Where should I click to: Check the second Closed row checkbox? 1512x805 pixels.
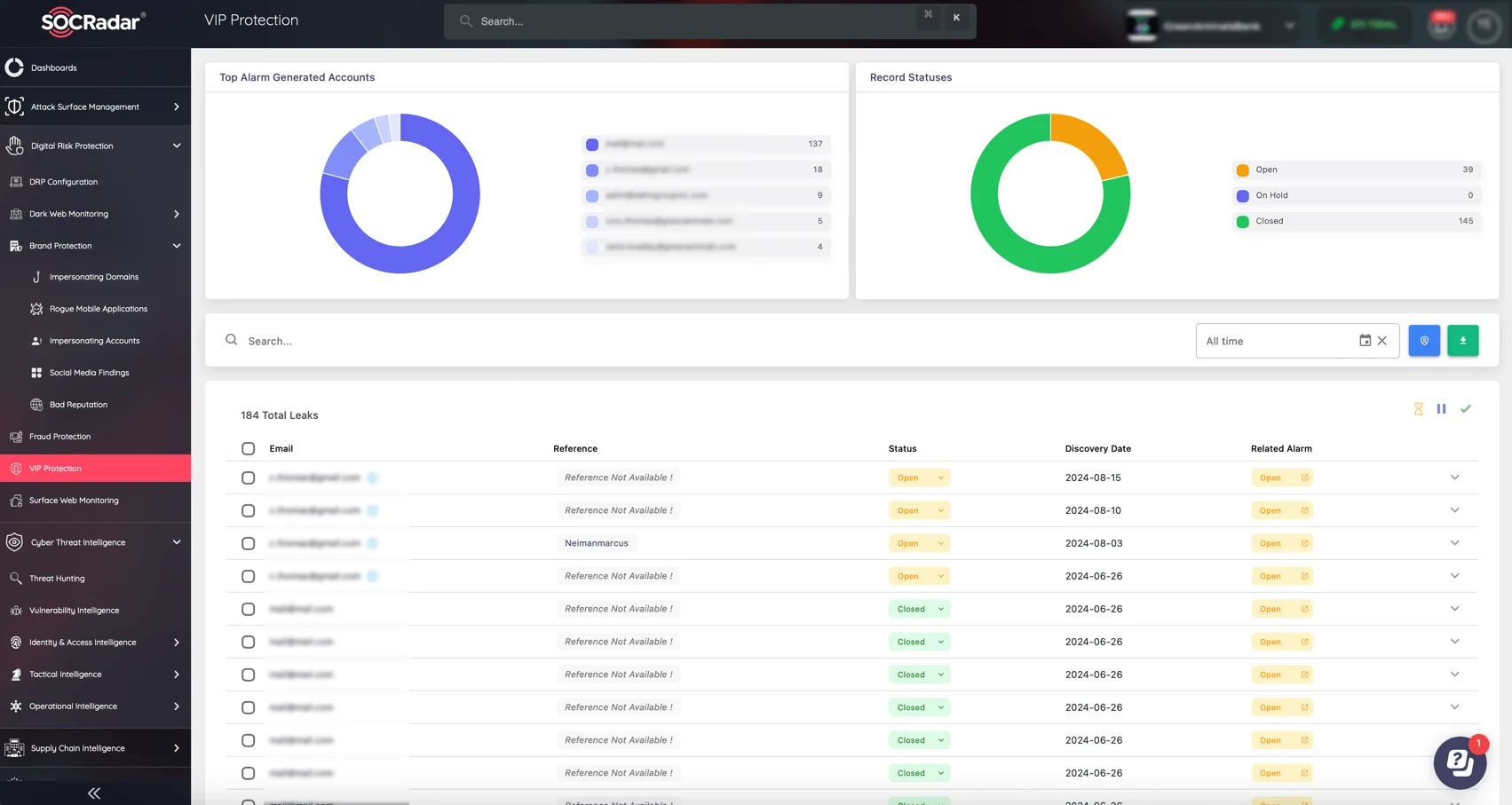click(x=249, y=643)
